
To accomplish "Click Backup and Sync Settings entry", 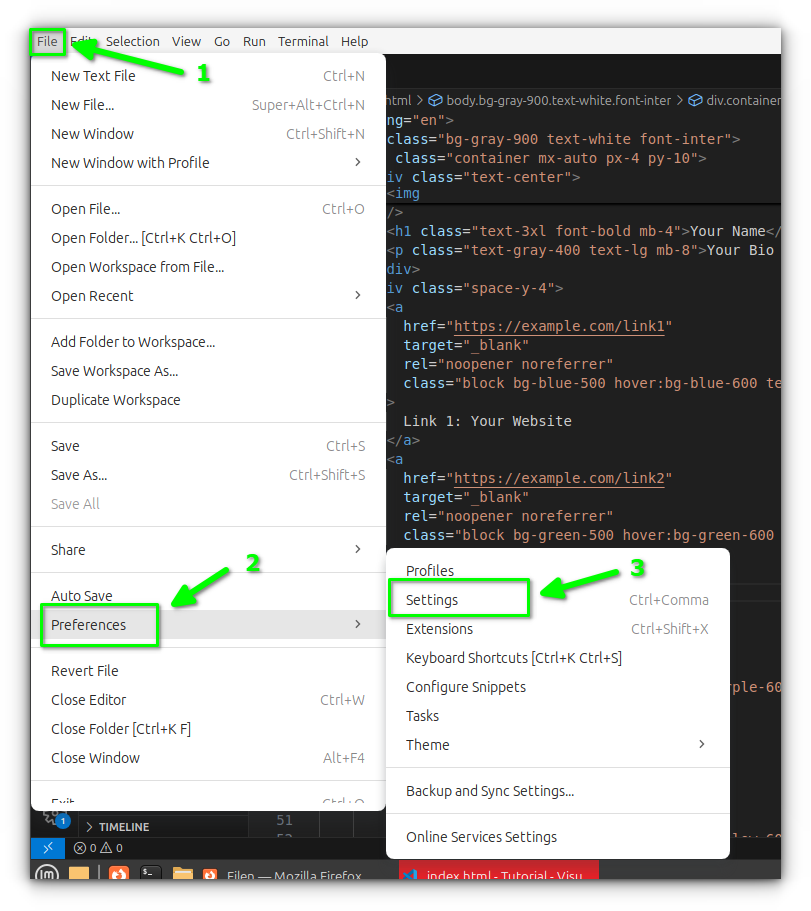I will [x=490, y=791].
